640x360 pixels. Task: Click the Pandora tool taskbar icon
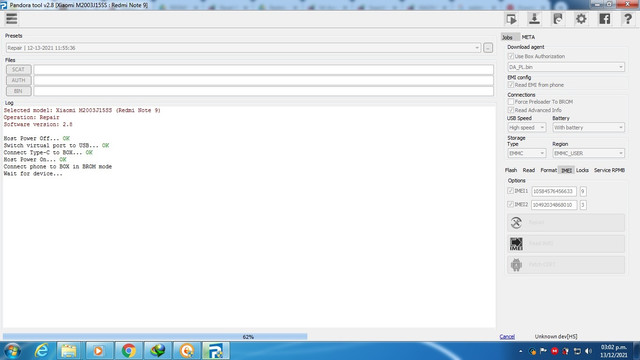tap(216, 351)
